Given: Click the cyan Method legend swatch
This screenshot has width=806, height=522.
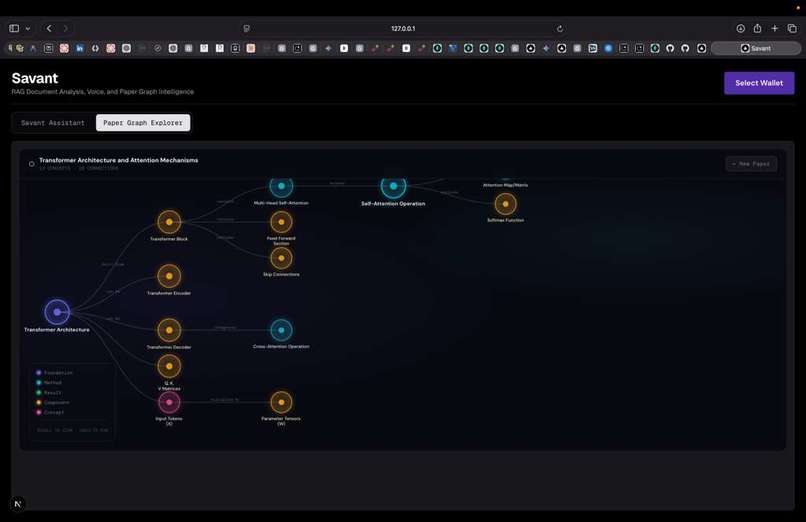Looking at the screenshot, I should (39, 382).
